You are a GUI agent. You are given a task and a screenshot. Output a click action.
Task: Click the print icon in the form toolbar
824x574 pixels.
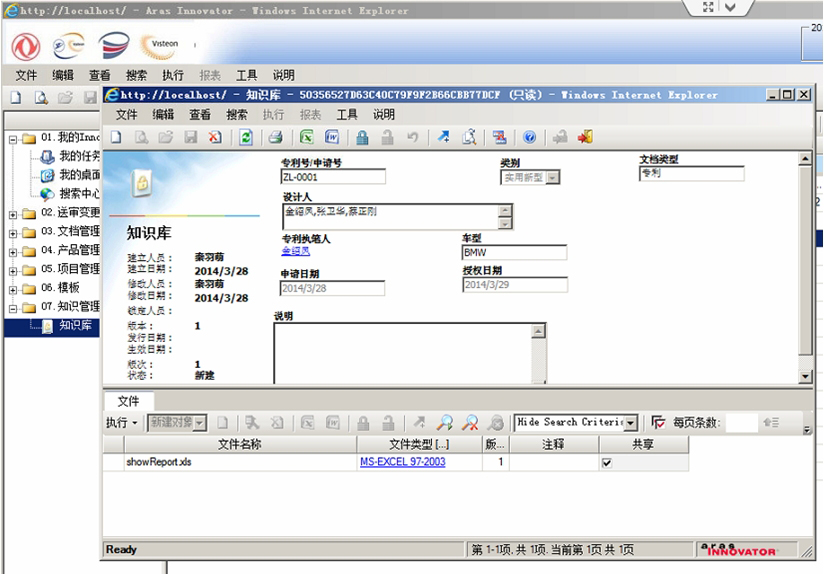click(276, 138)
